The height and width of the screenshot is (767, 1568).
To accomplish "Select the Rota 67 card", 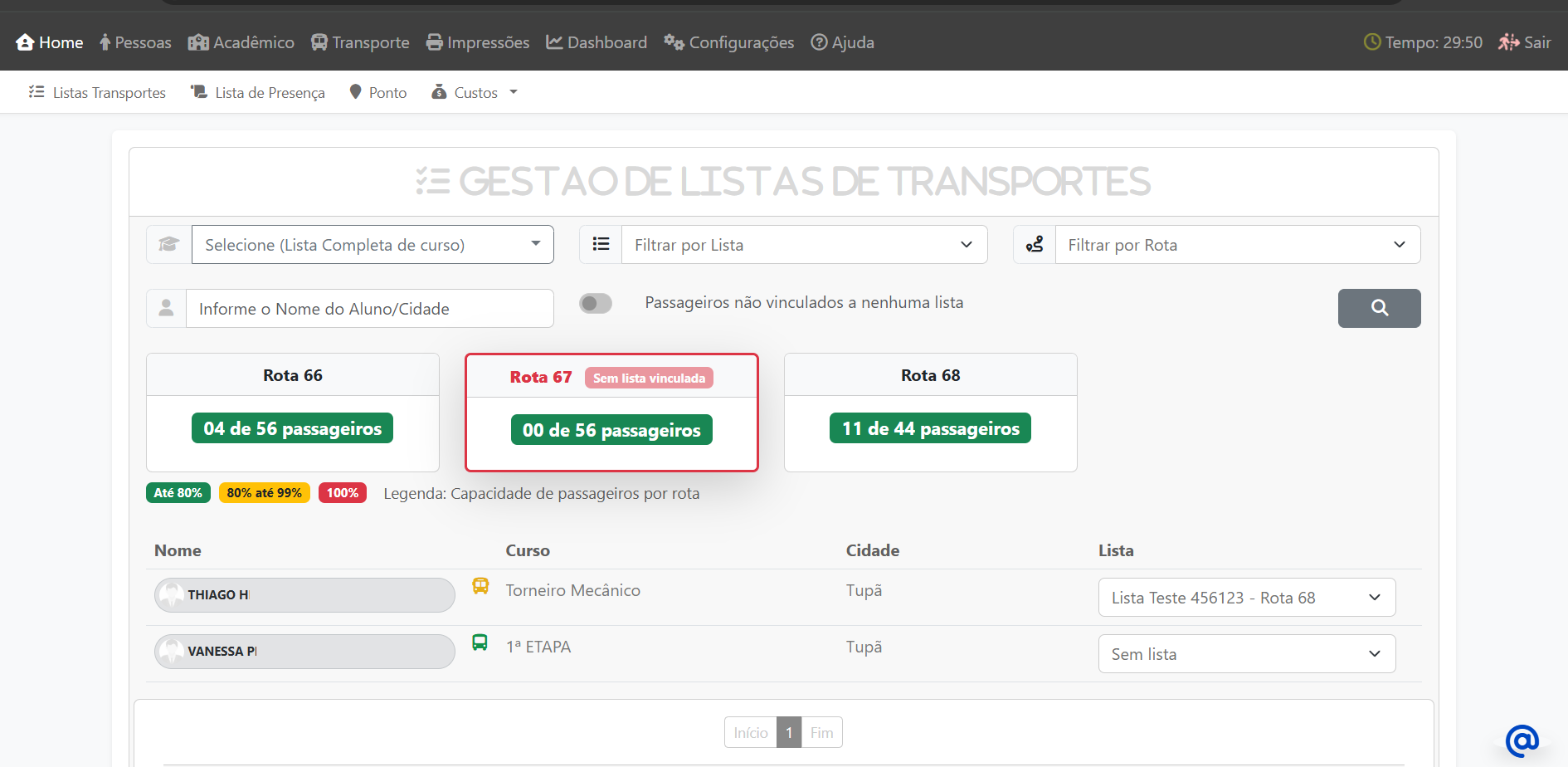I will tap(611, 413).
